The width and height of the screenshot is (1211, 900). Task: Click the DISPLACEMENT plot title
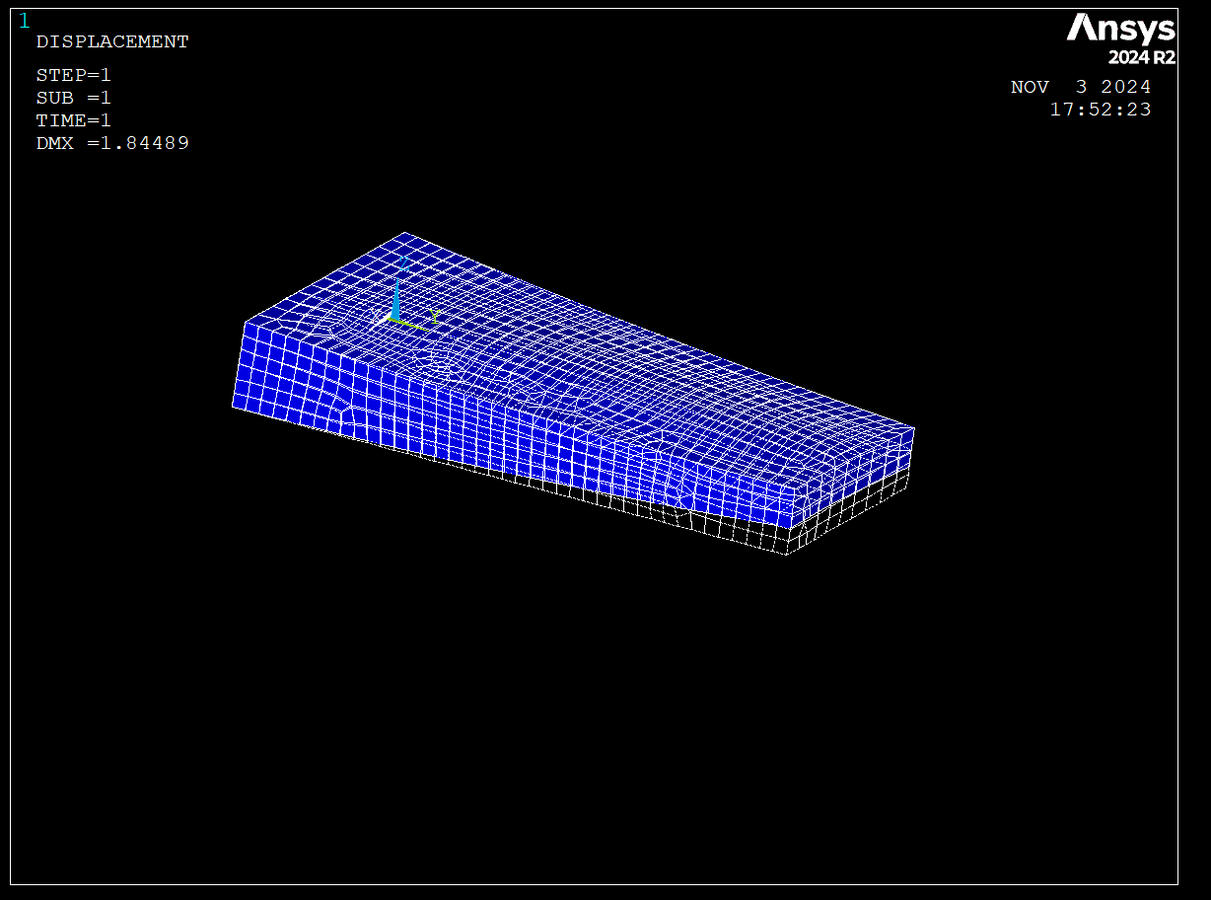click(112, 42)
